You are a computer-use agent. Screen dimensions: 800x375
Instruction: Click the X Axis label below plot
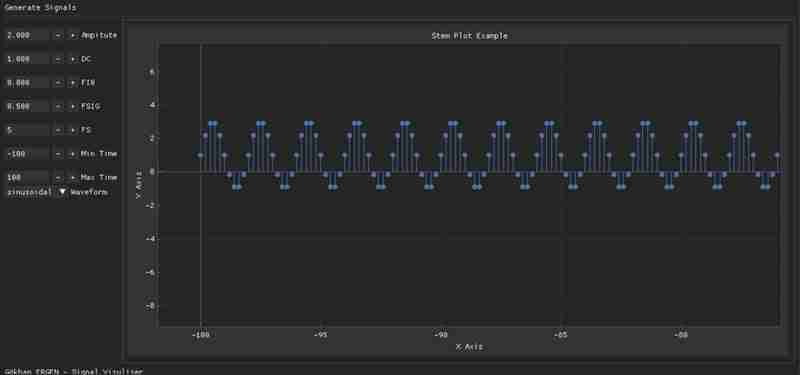pos(469,347)
